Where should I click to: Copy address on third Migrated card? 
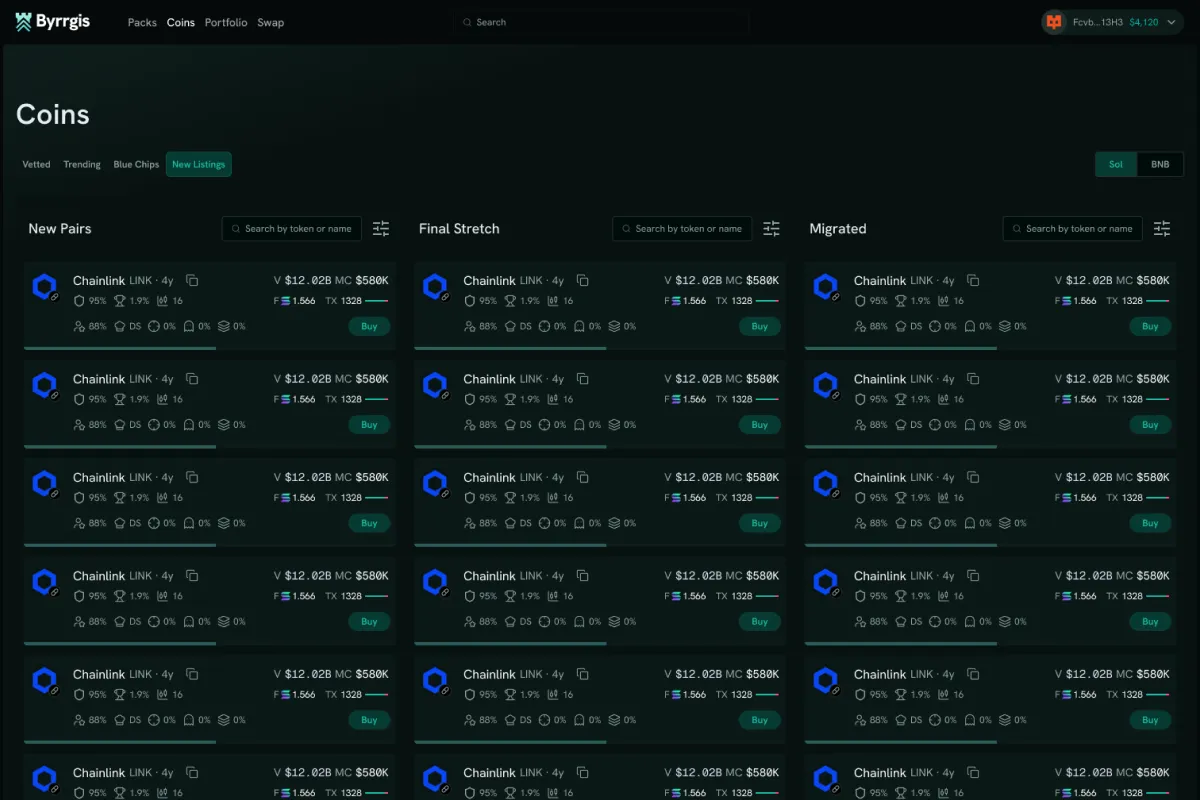point(973,478)
